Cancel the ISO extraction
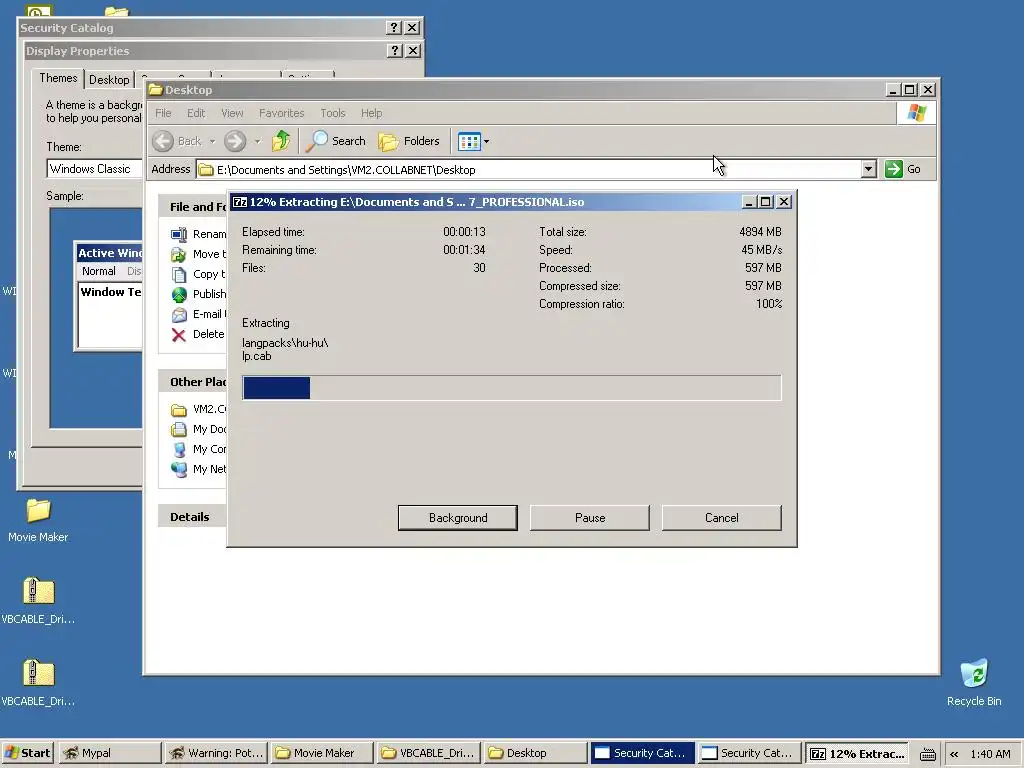1024x768 pixels. tap(722, 517)
